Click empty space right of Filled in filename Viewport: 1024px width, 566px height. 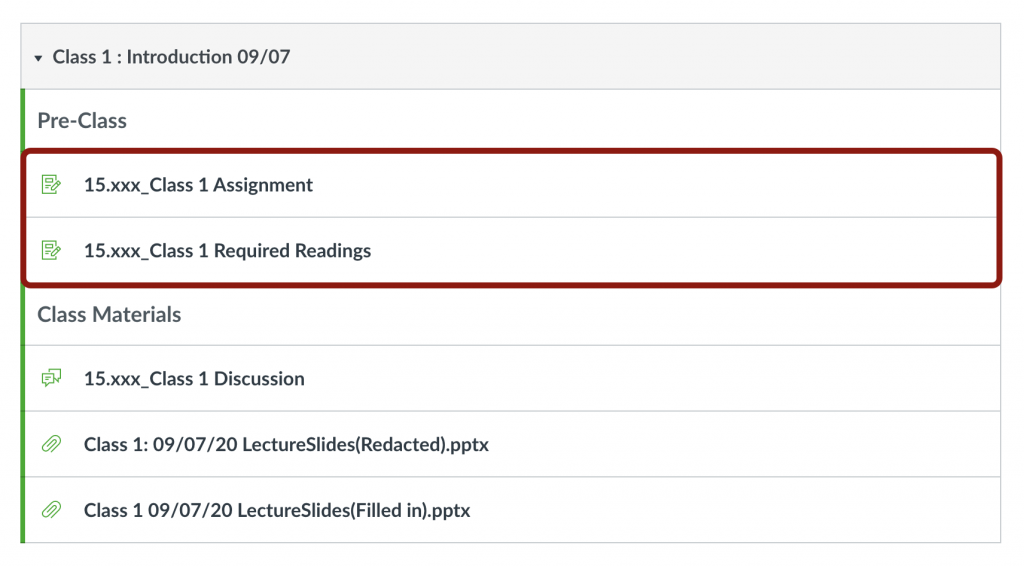[730, 510]
